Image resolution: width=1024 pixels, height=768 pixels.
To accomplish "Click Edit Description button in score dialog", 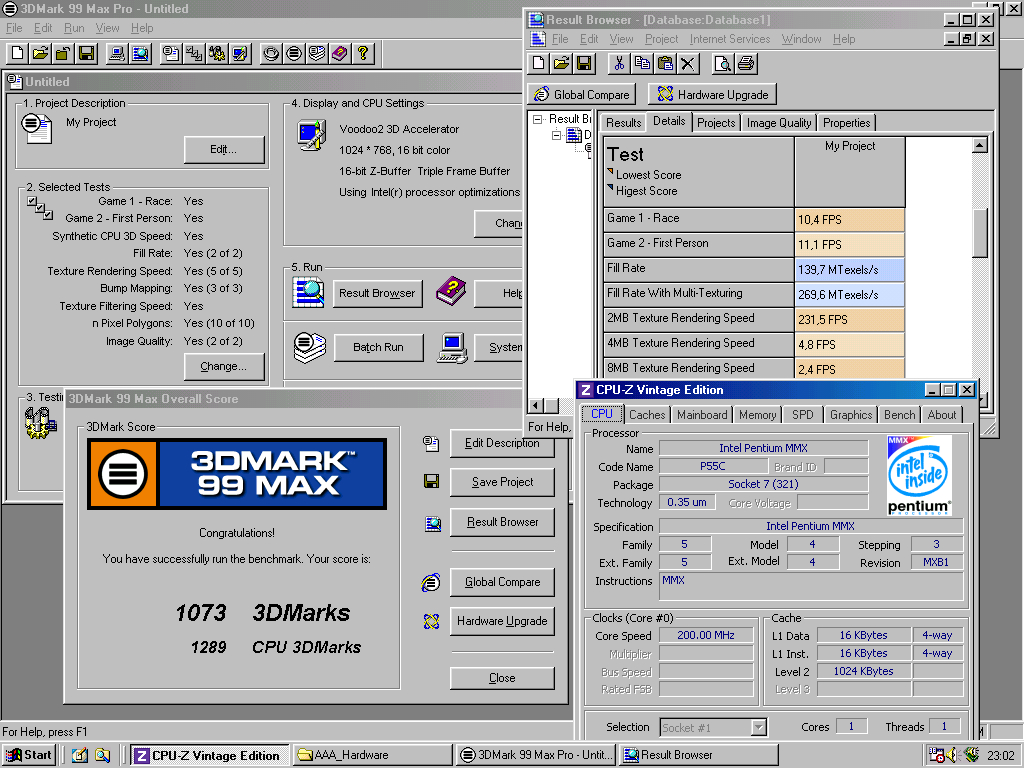I will [x=502, y=443].
